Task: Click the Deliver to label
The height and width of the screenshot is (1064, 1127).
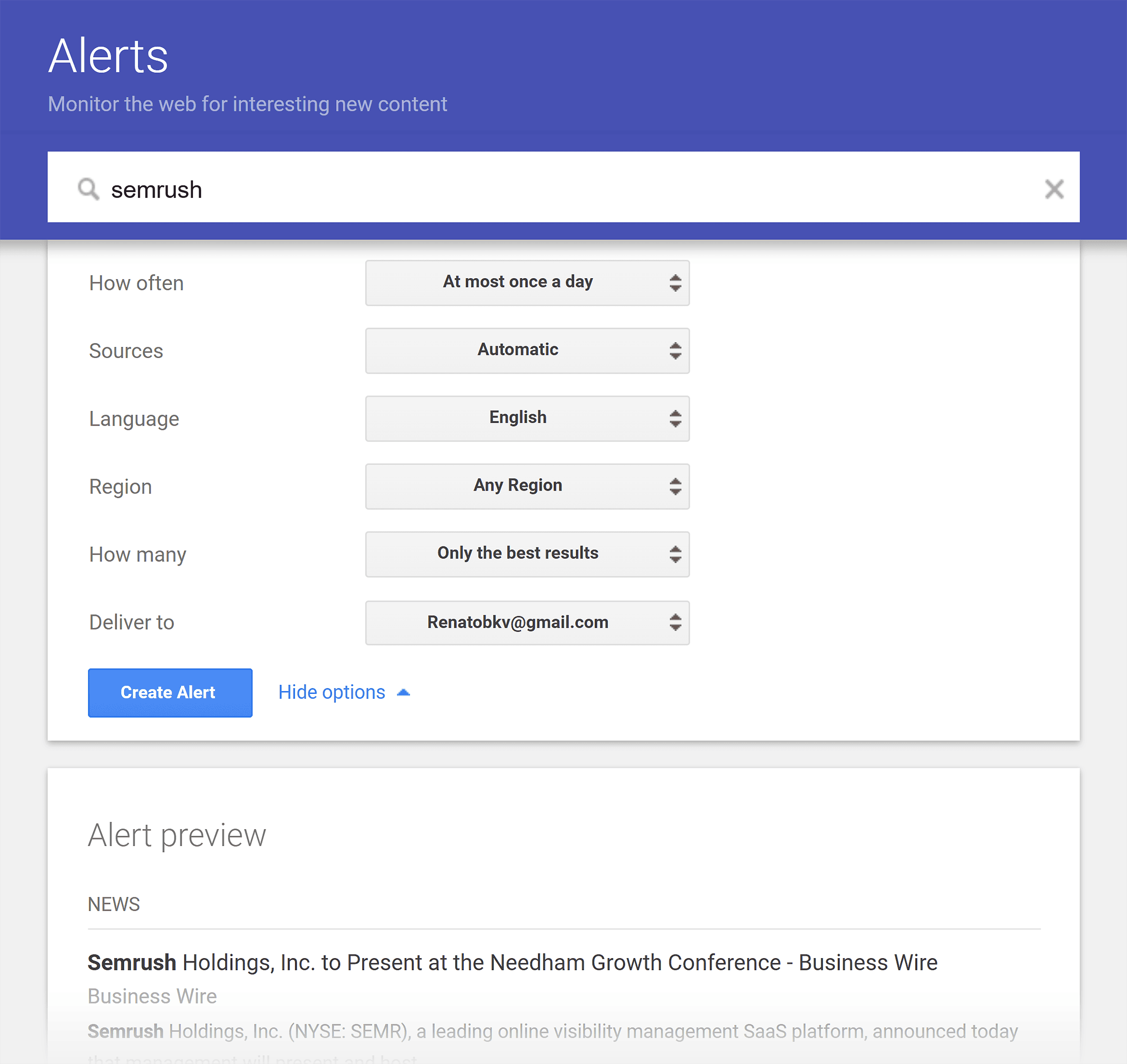Action: 132,622
